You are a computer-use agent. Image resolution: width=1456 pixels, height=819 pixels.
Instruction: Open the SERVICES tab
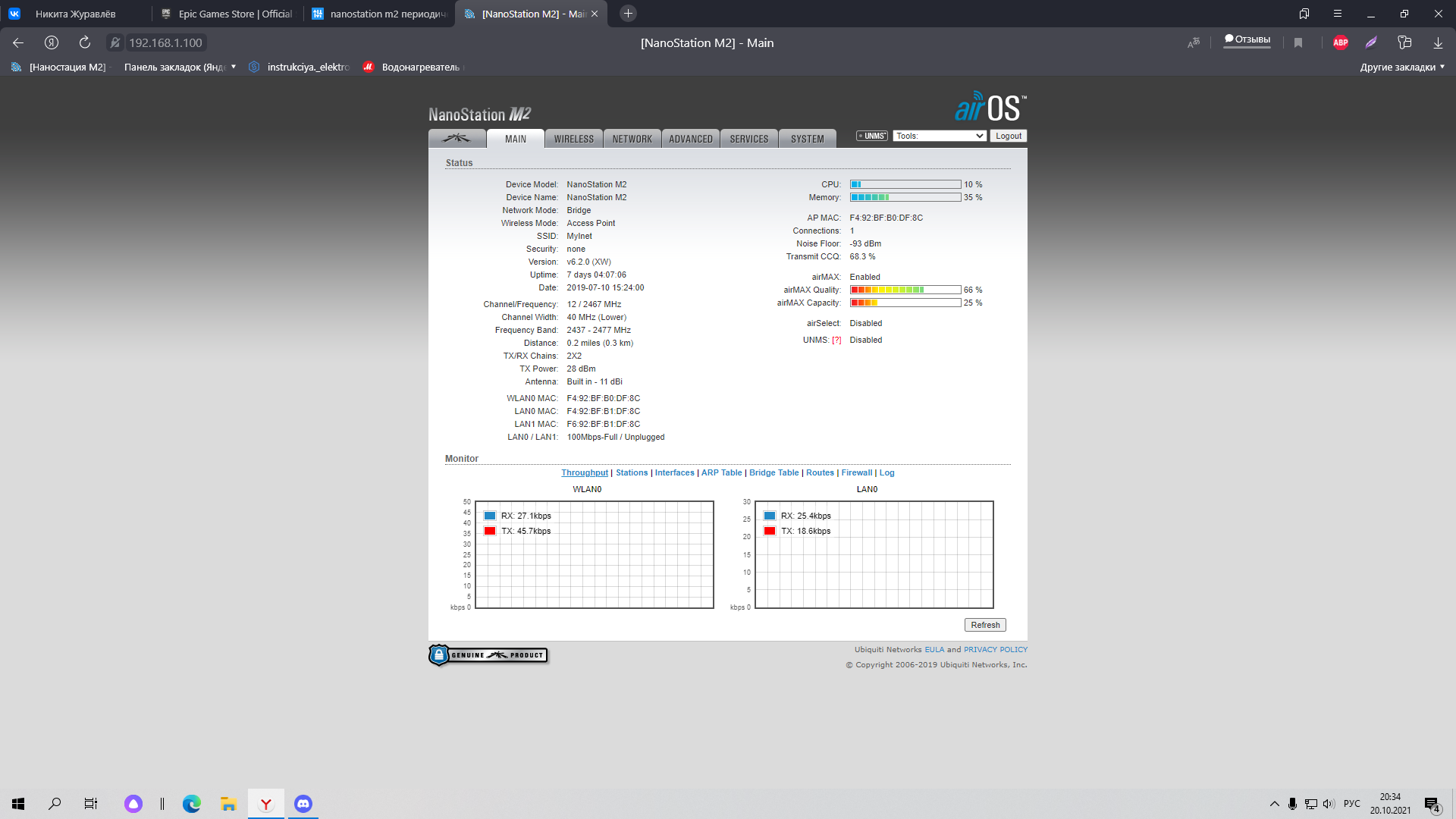tap(749, 139)
